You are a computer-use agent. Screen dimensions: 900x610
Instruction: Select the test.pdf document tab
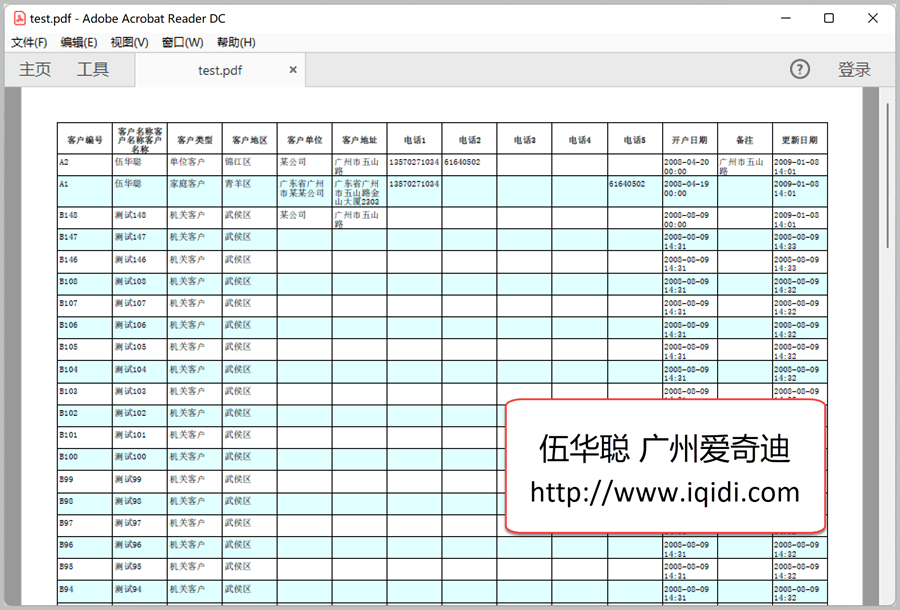pyautogui.click(x=220, y=70)
